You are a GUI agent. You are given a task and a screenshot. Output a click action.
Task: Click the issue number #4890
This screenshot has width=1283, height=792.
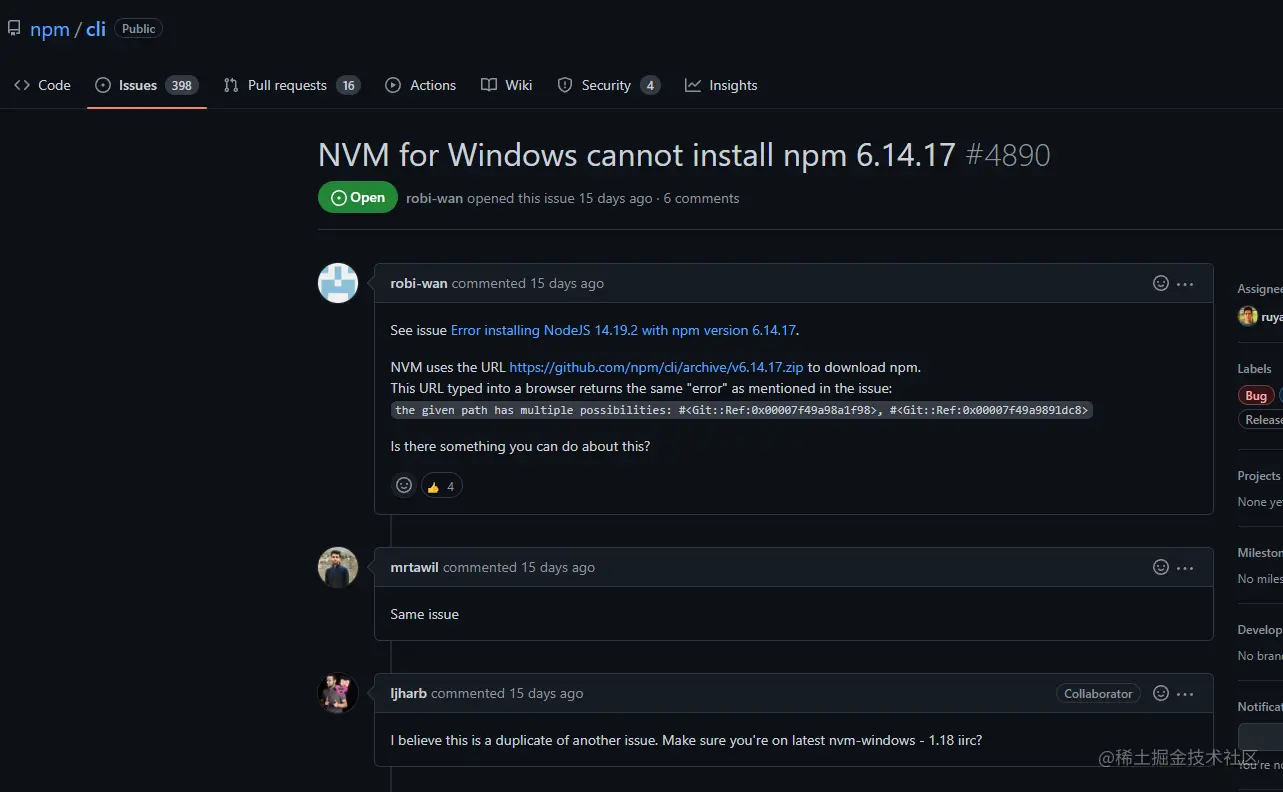(1008, 155)
